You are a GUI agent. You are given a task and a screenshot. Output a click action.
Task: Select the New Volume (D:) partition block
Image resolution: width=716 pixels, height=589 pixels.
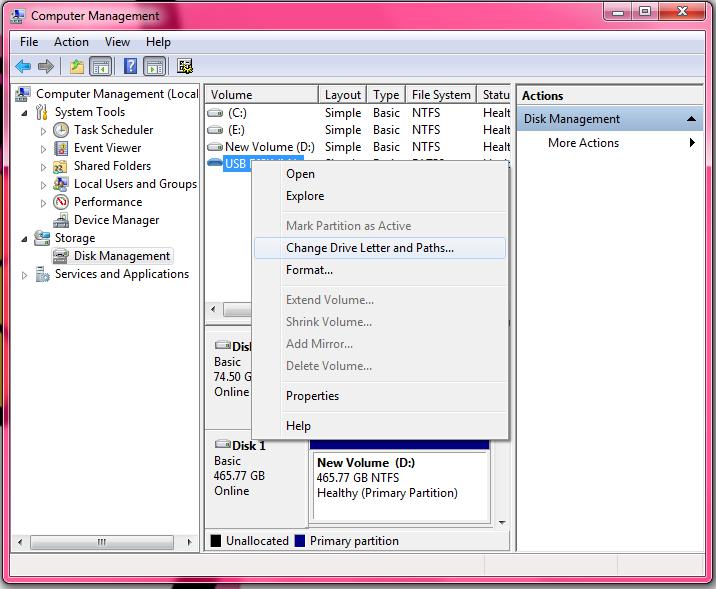400,484
